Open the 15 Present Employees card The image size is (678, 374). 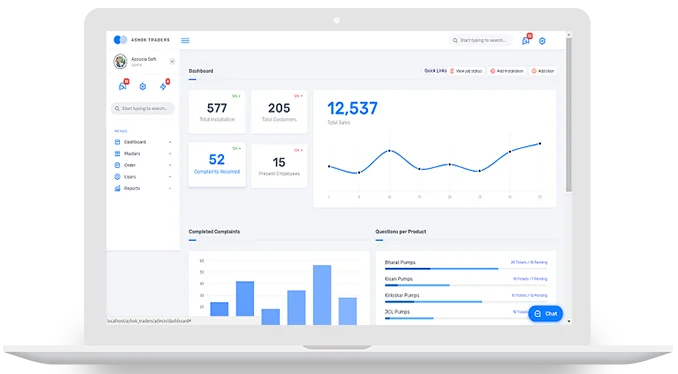point(279,166)
